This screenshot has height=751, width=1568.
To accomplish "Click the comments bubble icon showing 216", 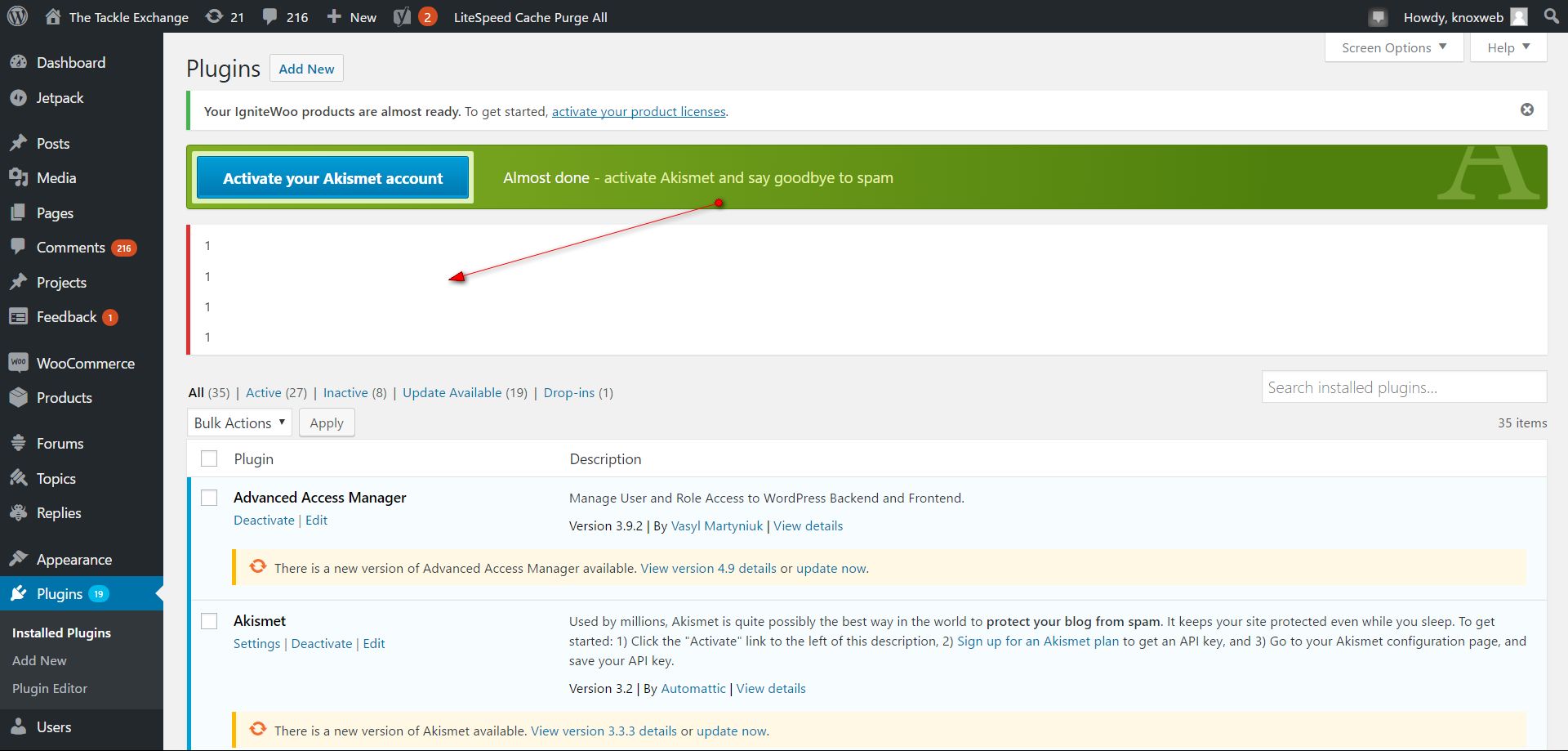I will [270, 16].
